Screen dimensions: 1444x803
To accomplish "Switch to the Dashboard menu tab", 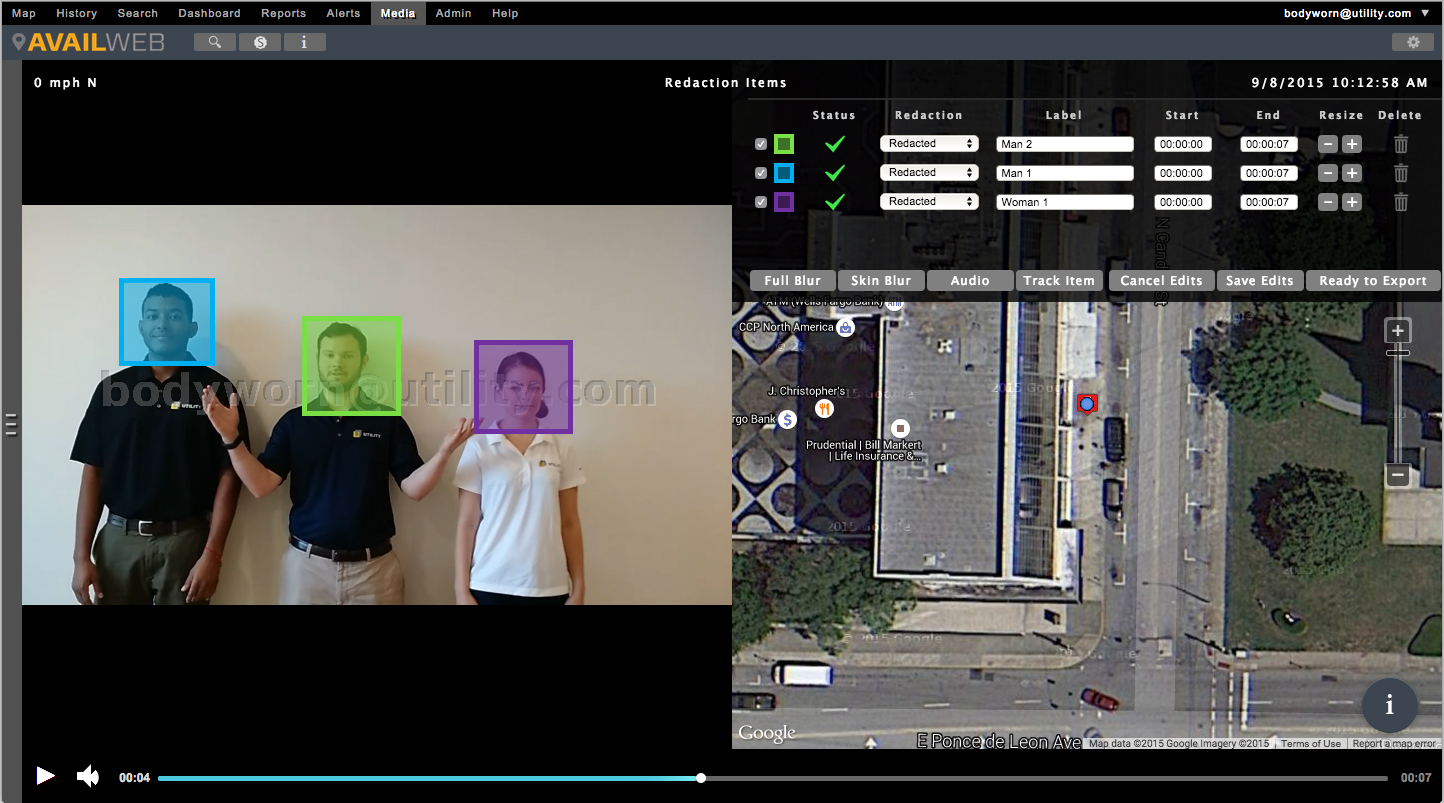I will click(x=209, y=13).
